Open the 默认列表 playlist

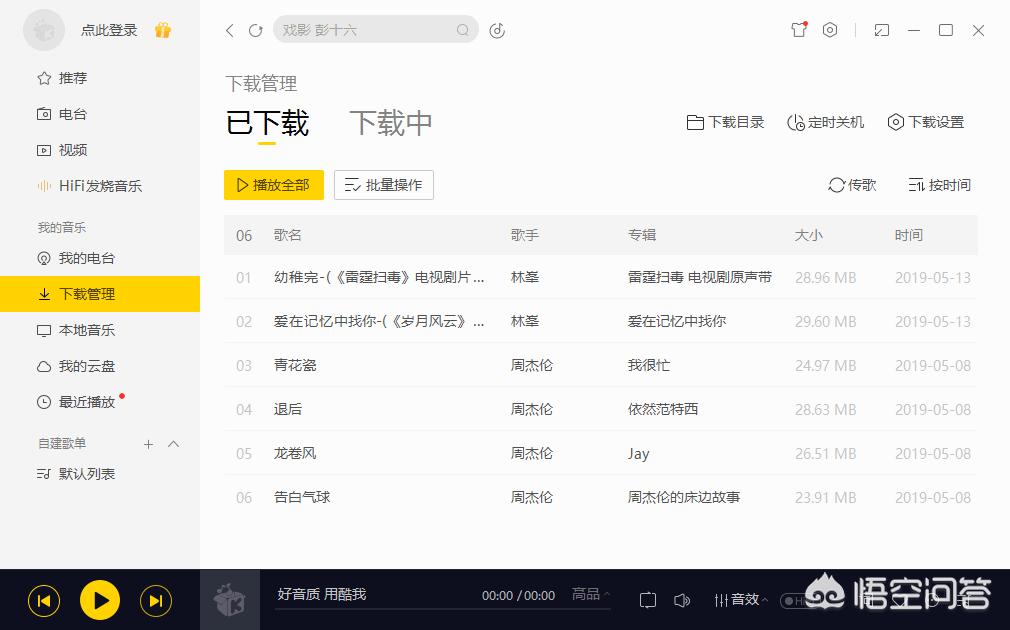tap(76, 474)
